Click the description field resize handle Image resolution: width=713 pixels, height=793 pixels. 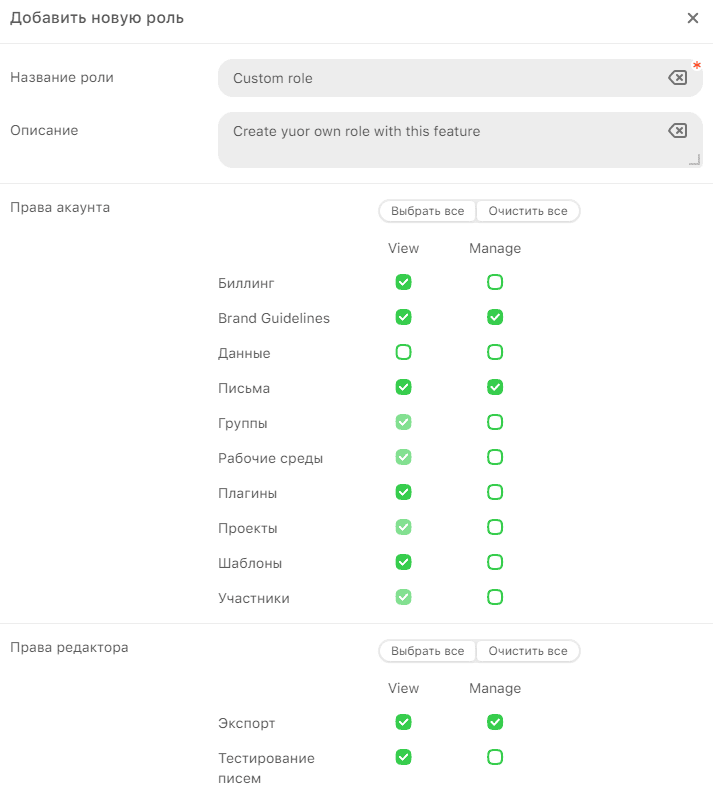(695, 160)
